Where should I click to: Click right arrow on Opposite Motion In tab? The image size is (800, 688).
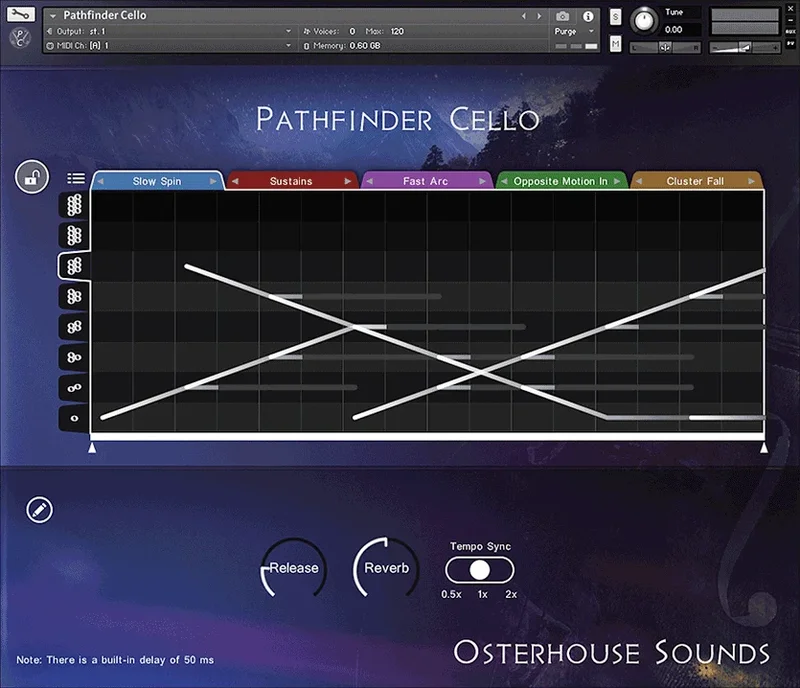point(617,181)
